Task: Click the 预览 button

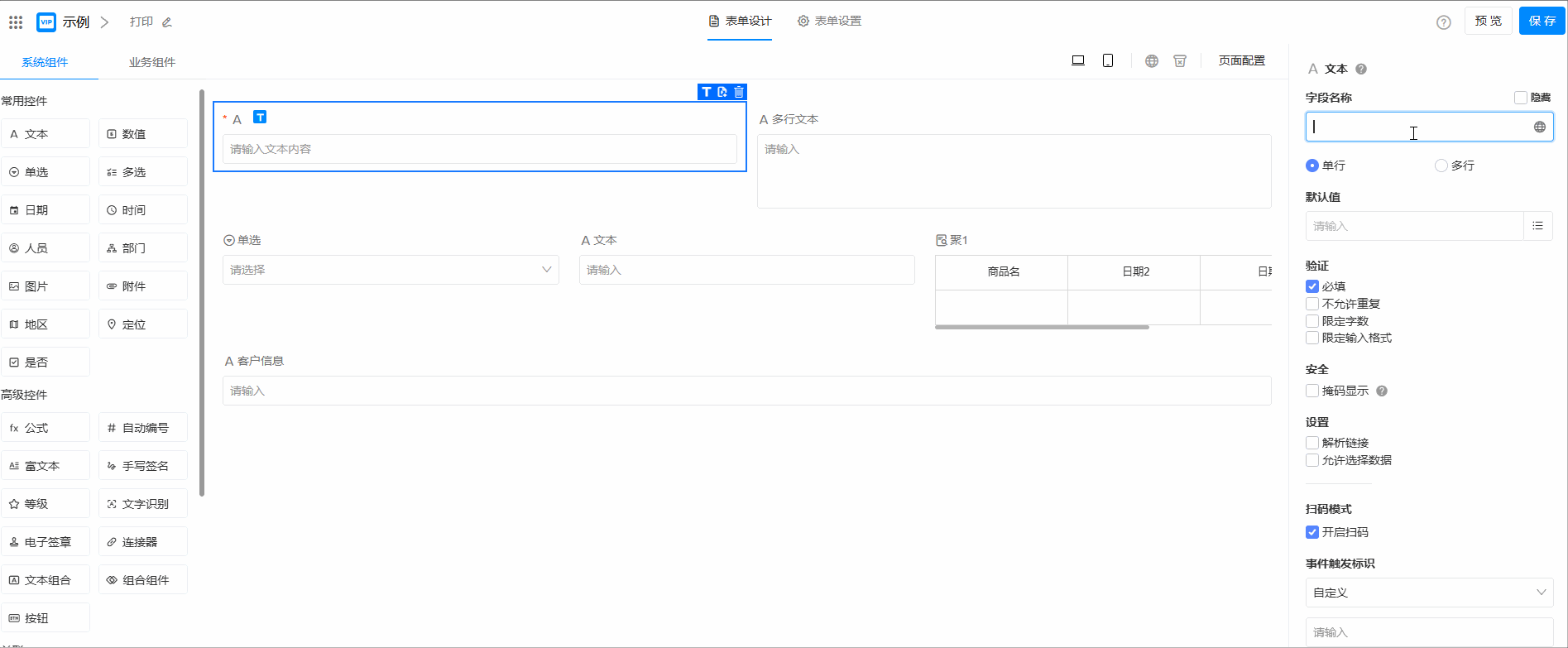Action: pos(1488,21)
